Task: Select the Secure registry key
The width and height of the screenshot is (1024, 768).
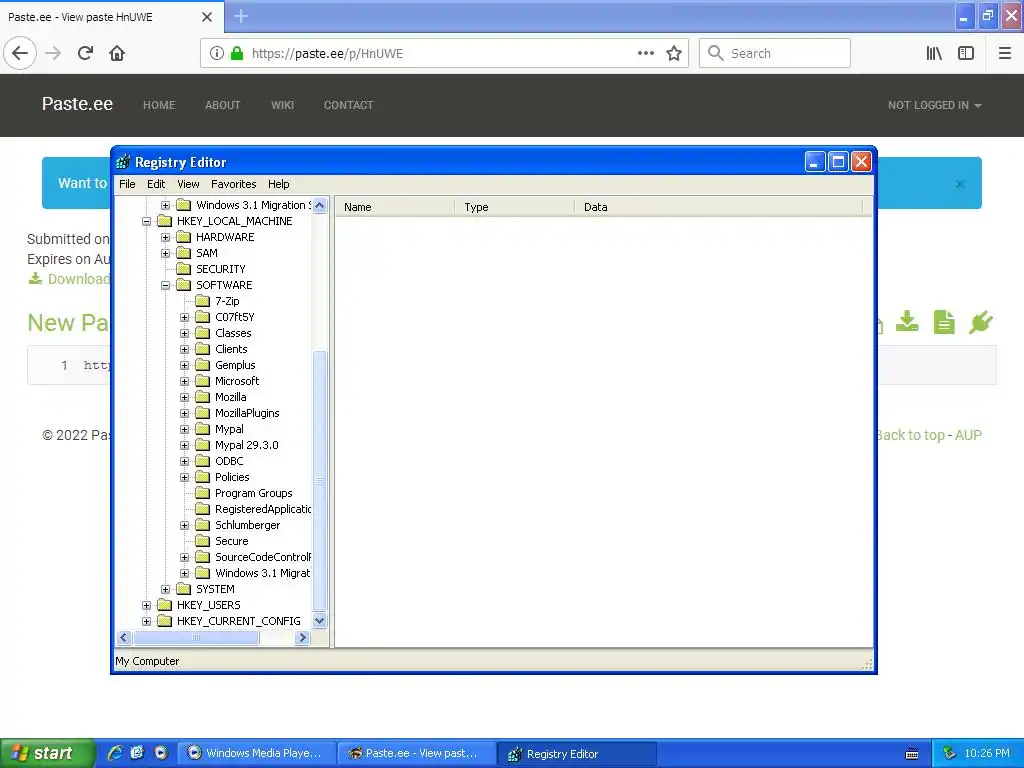Action: click(232, 541)
